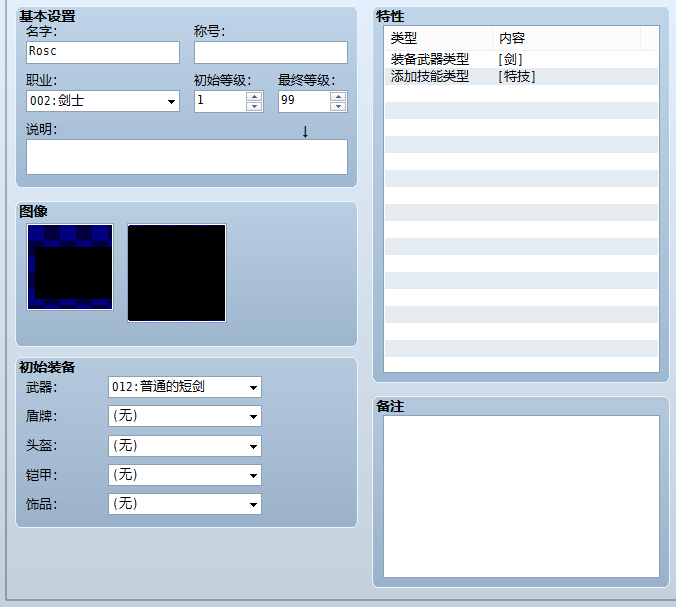The height and width of the screenshot is (607, 676).
Task: Open the 盾牌 equipment dropdown
Action: [185, 416]
